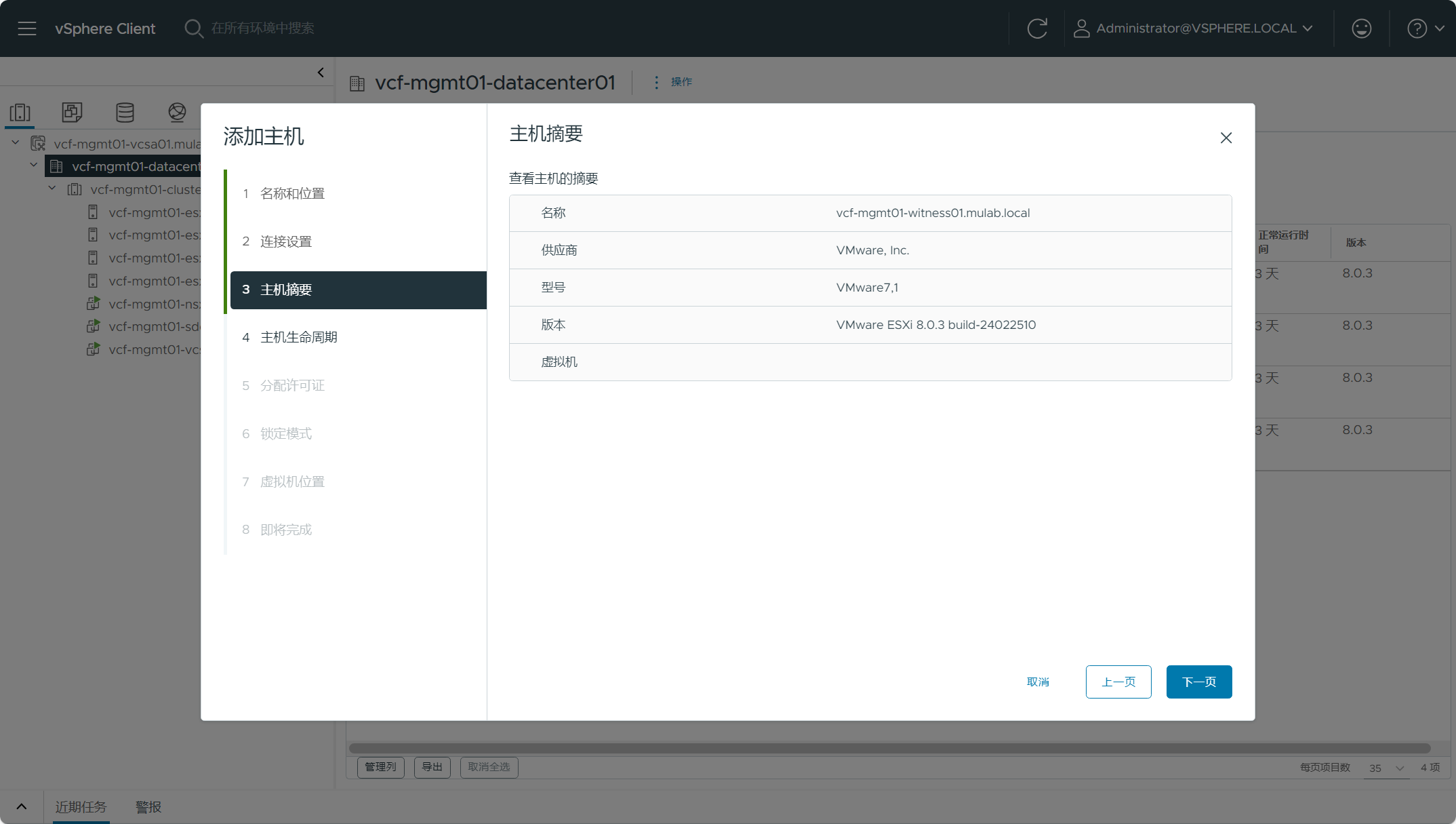The image size is (1456, 824).
Task: Select the Hosts and Clusters inventory icon
Action: coord(20,113)
